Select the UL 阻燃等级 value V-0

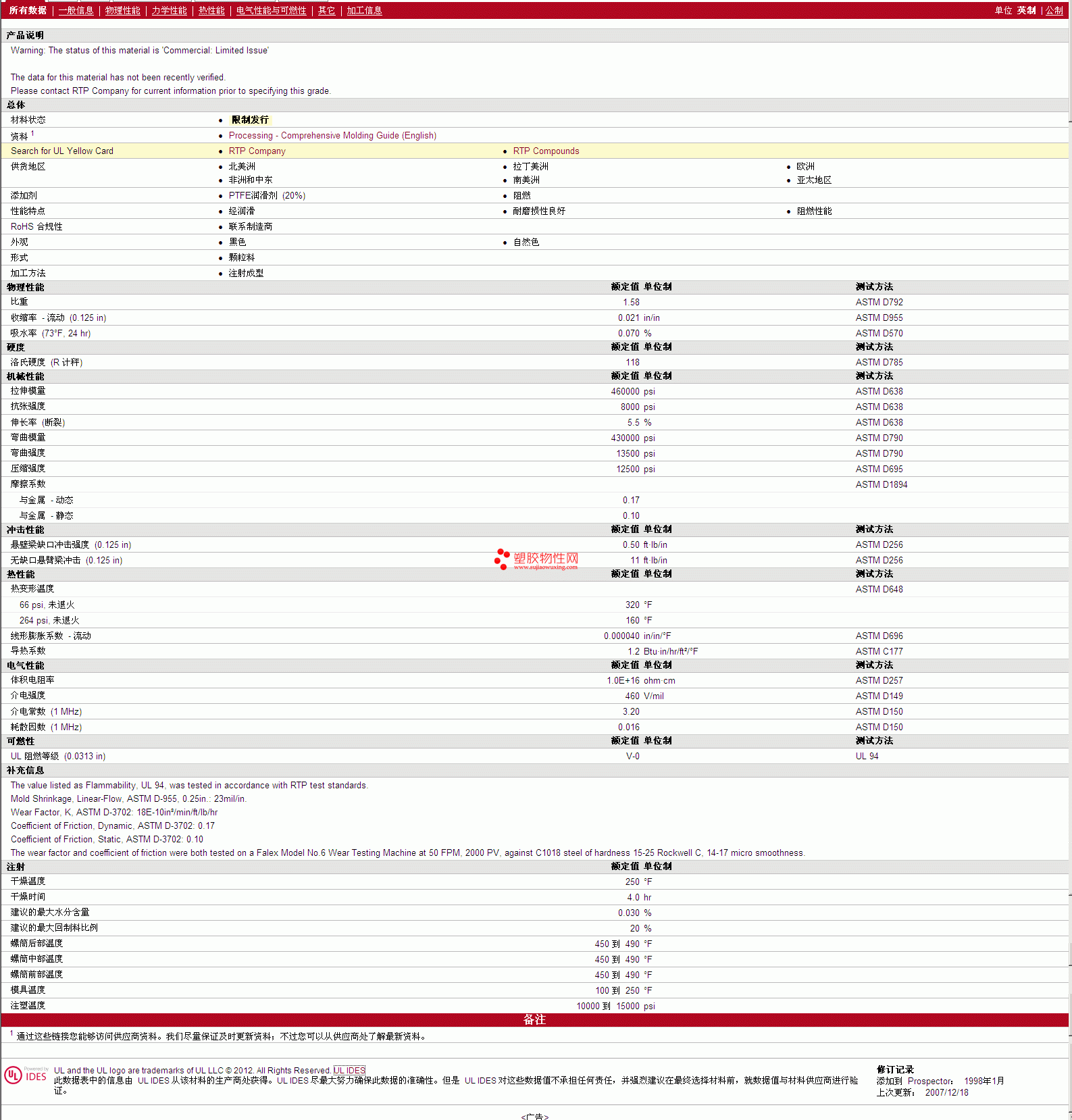pos(632,756)
